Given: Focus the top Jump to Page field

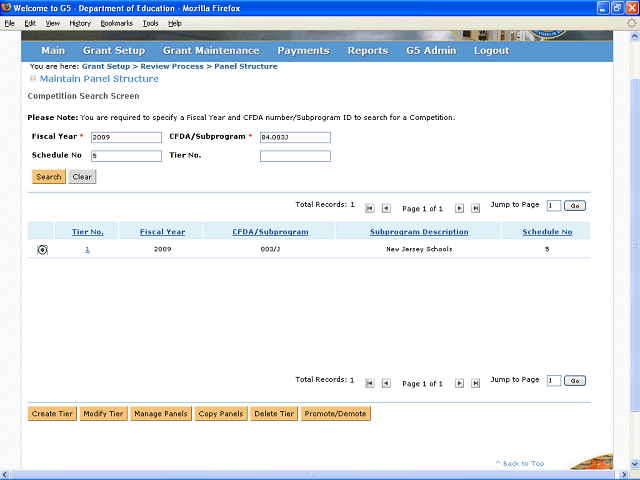Looking at the screenshot, I should tap(553, 206).
